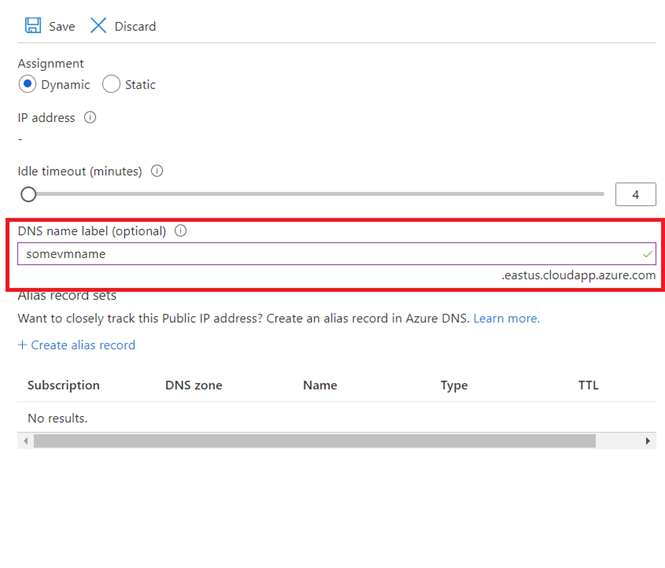Click the horizontal scrollbar thumb
665x568 pixels.
pos(315,441)
